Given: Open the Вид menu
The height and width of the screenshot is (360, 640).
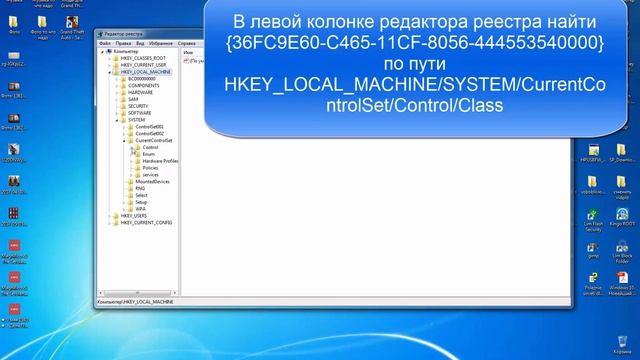Looking at the screenshot, I should point(140,43).
